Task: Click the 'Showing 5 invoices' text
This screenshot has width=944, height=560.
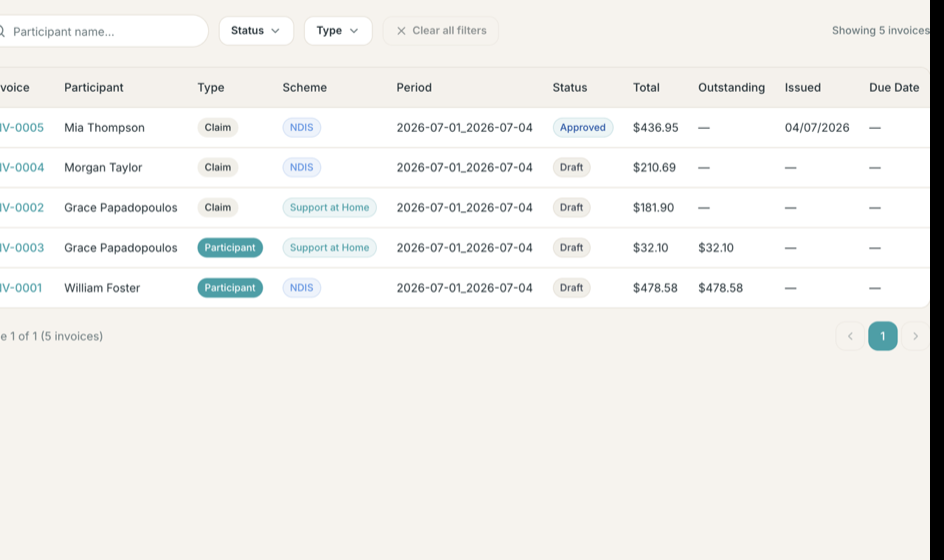Action: [880, 31]
